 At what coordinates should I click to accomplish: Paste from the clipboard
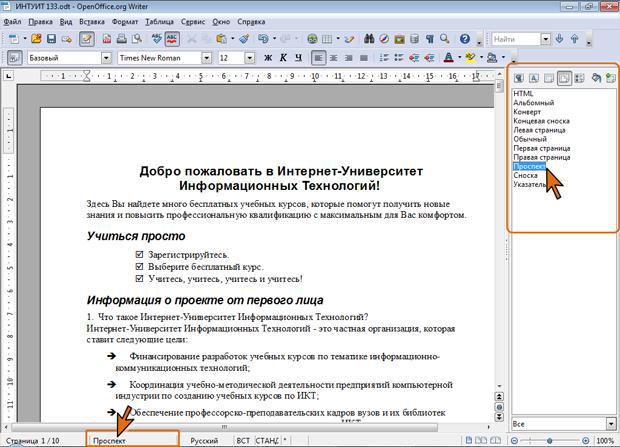point(221,39)
